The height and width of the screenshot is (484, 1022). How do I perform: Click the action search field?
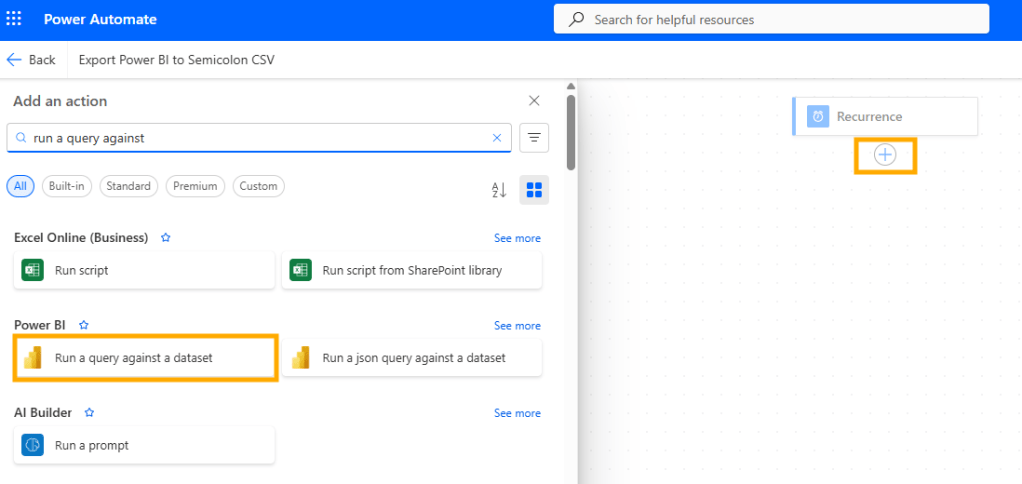259,137
